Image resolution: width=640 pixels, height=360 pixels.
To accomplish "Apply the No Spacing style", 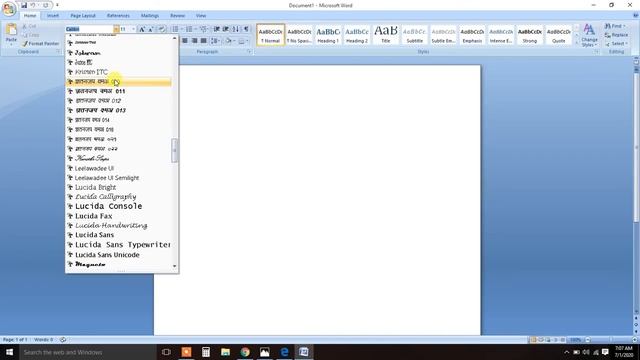I will click(x=299, y=35).
